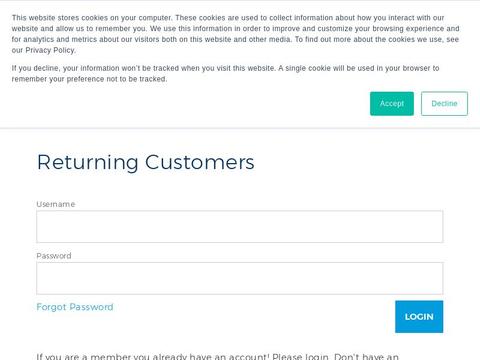Choose the outlined Decline button in cookie banner
Viewport: 480px width, 360px height.
pos(444,104)
